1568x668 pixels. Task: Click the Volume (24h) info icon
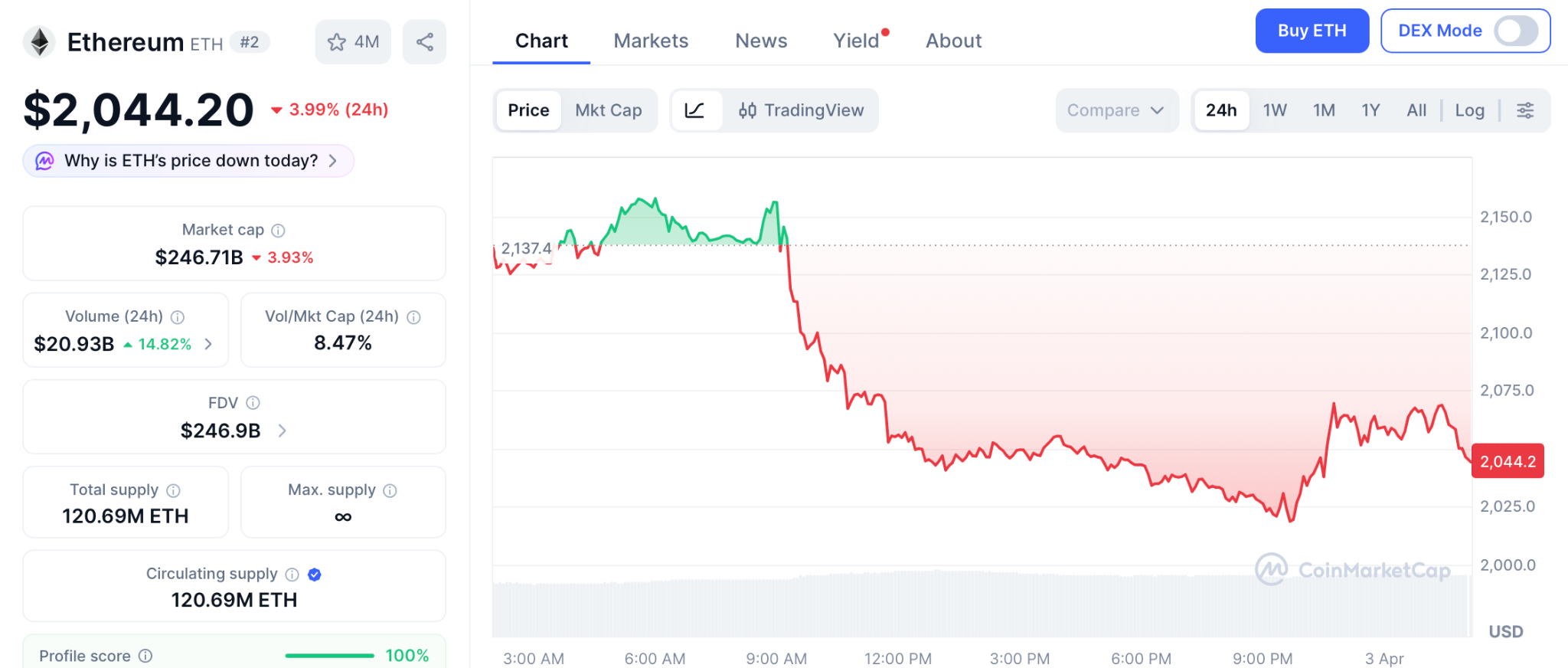pos(178,317)
